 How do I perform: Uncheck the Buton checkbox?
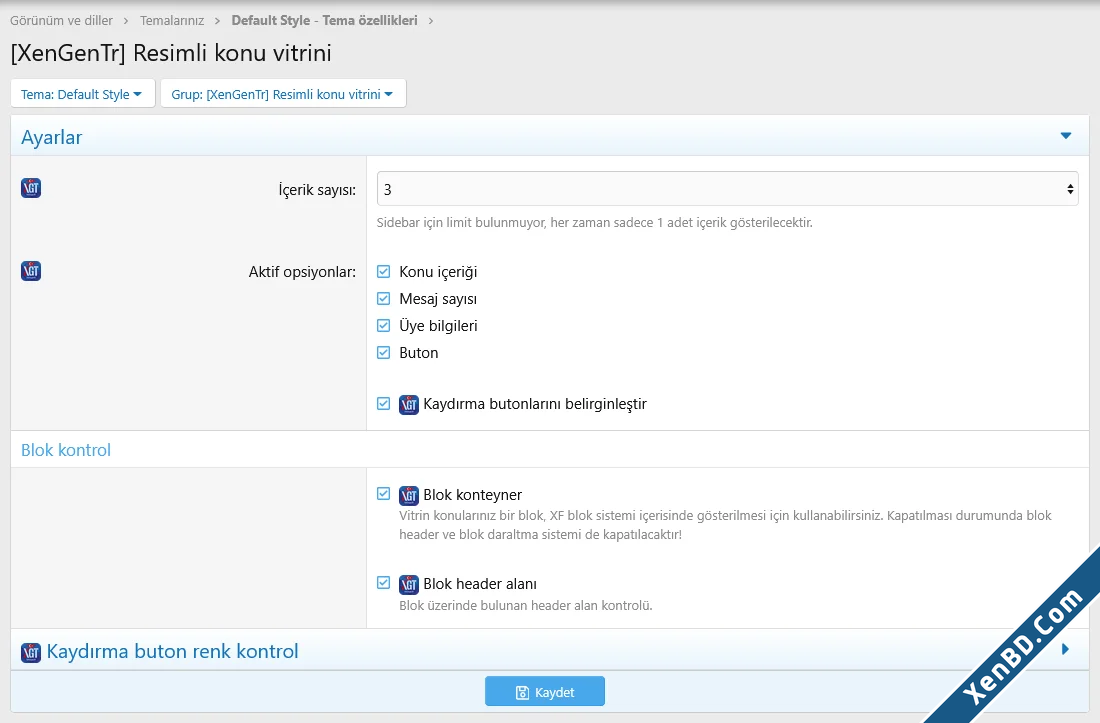[383, 353]
